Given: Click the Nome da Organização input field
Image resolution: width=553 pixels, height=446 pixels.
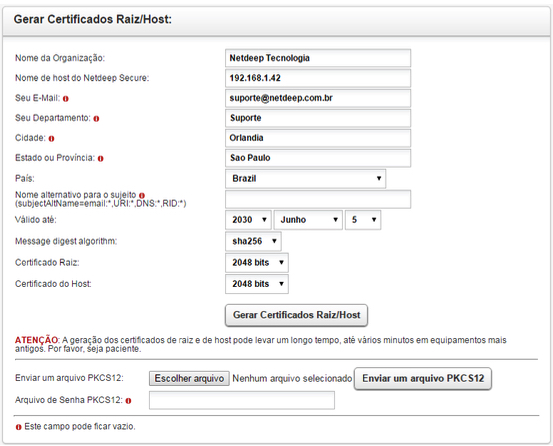Looking at the screenshot, I should pyautogui.click(x=318, y=58).
